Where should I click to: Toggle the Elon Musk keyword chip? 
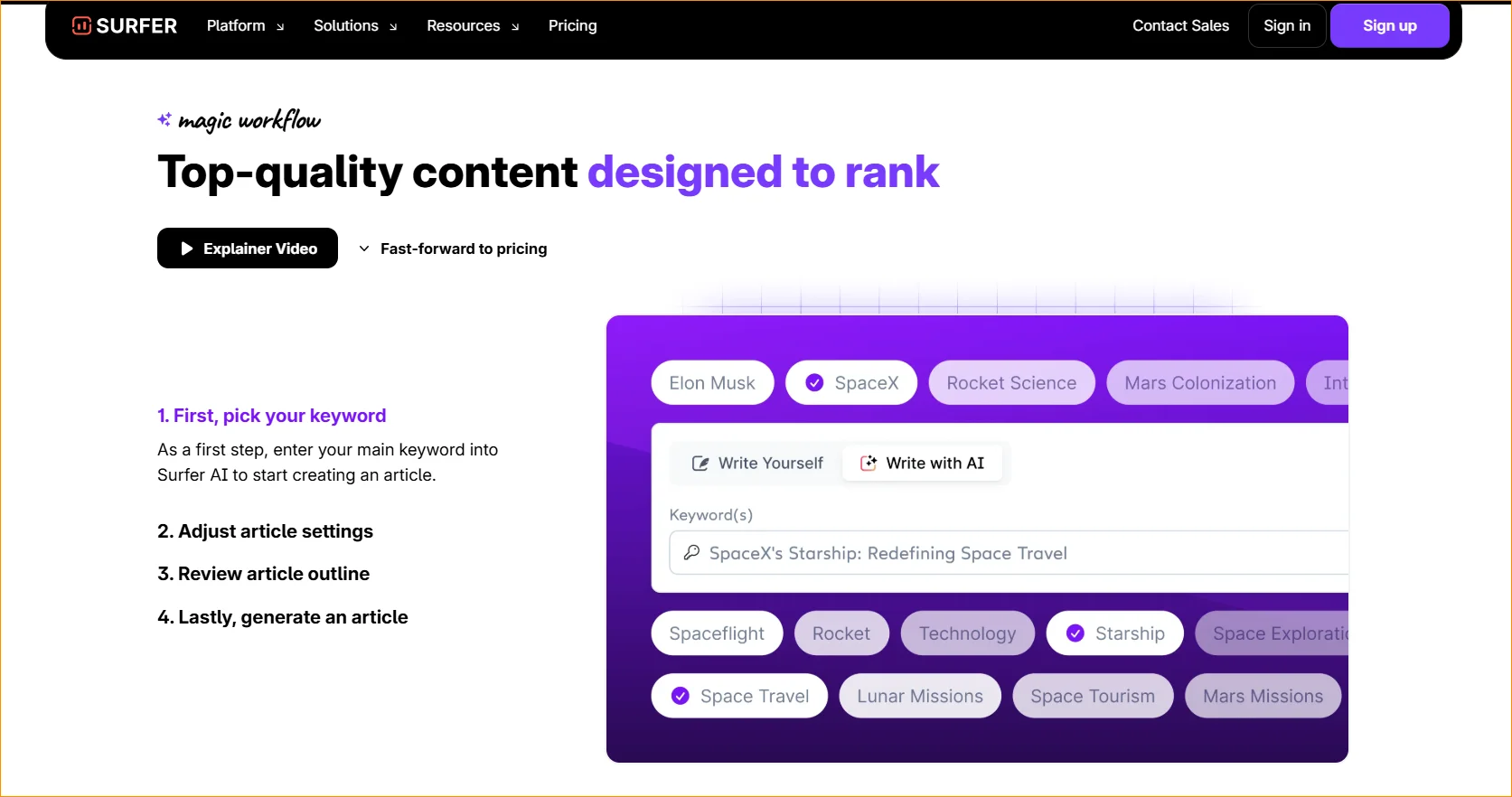[x=712, y=383]
